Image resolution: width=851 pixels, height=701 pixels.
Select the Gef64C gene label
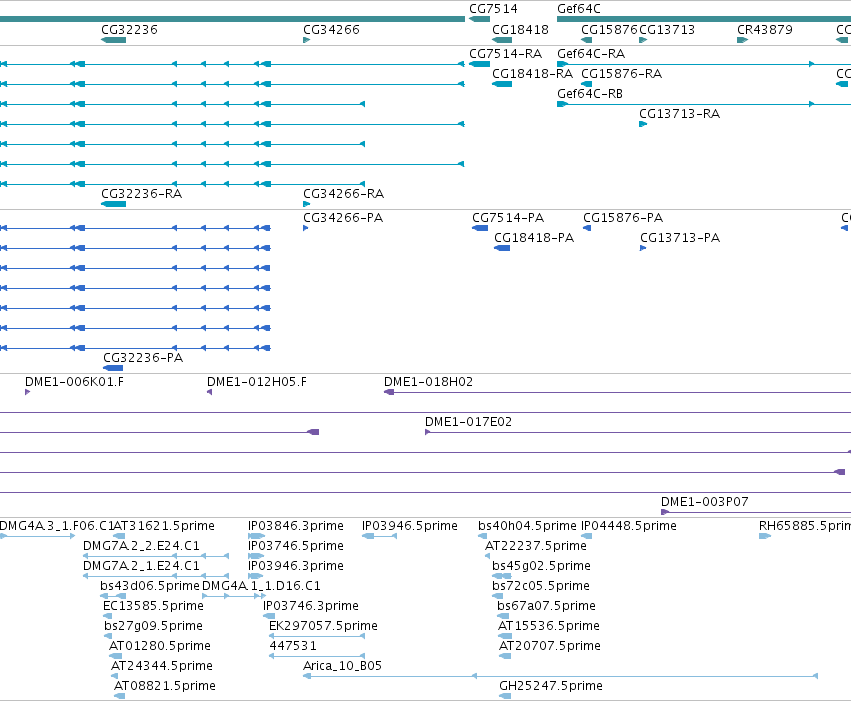579,9
